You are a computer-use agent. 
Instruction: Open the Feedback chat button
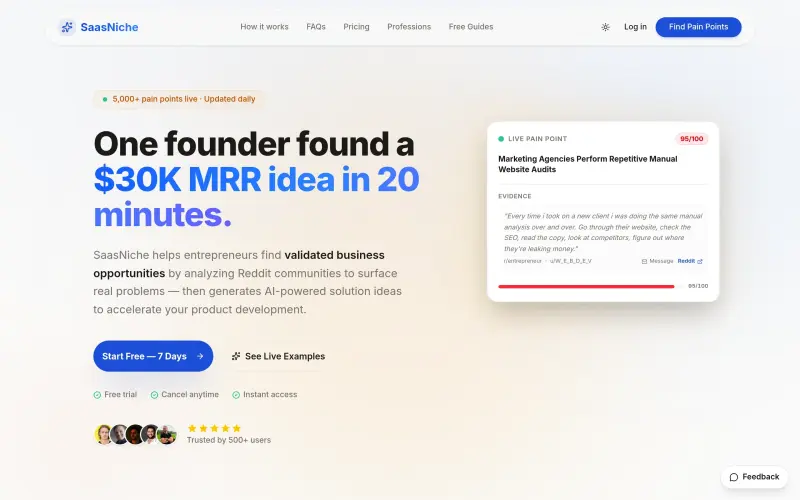tap(754, 477)
